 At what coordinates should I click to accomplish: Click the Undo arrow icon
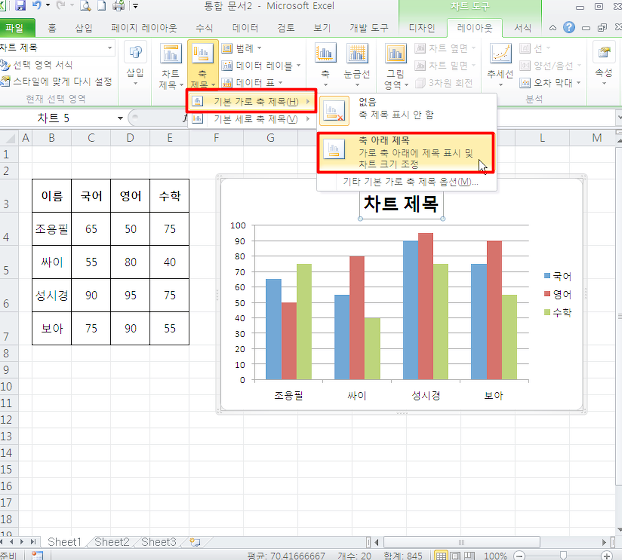click(37, 6)
